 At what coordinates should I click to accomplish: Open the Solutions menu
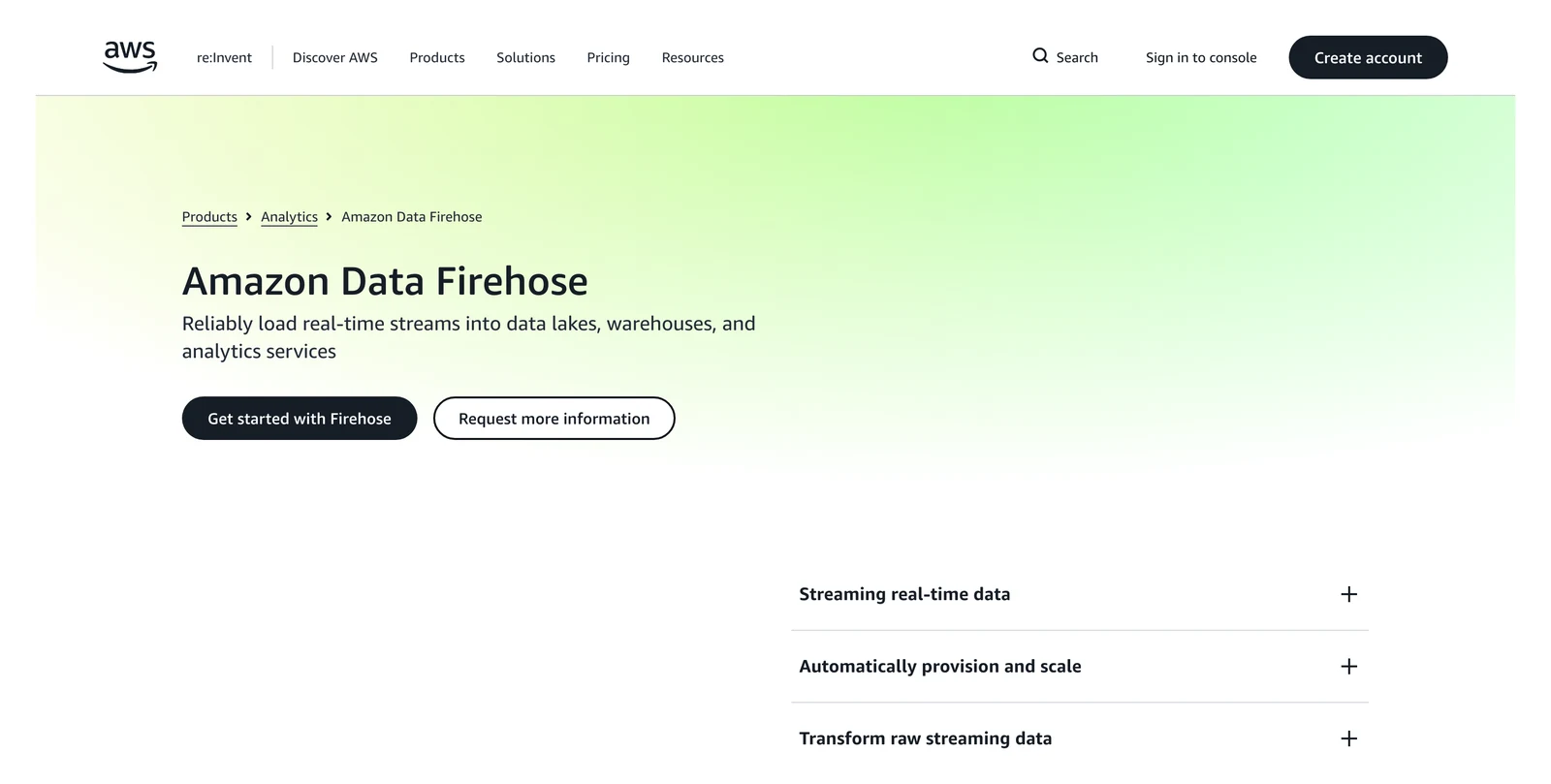(x=525, y=58)
